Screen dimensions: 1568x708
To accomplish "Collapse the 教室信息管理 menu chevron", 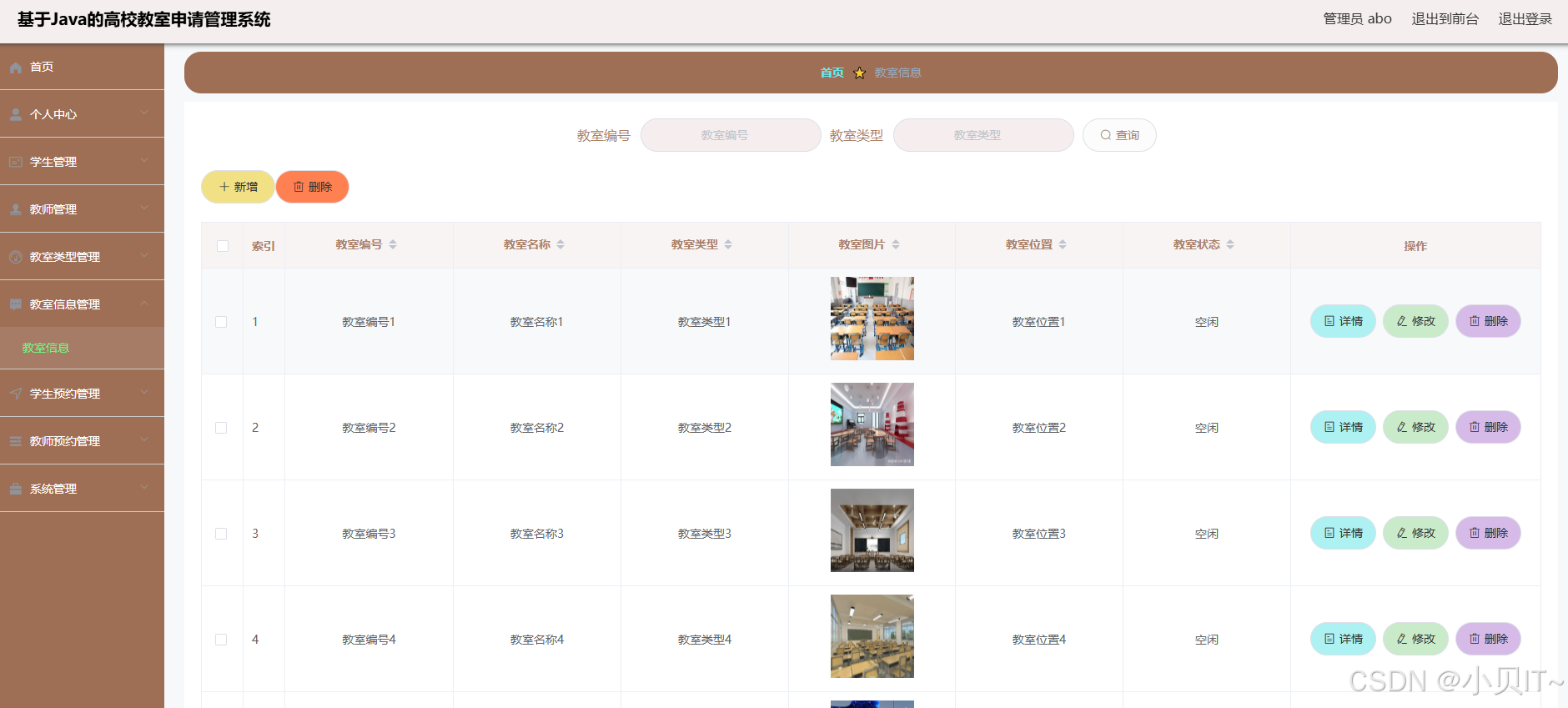I will click(x=144, y=303).
